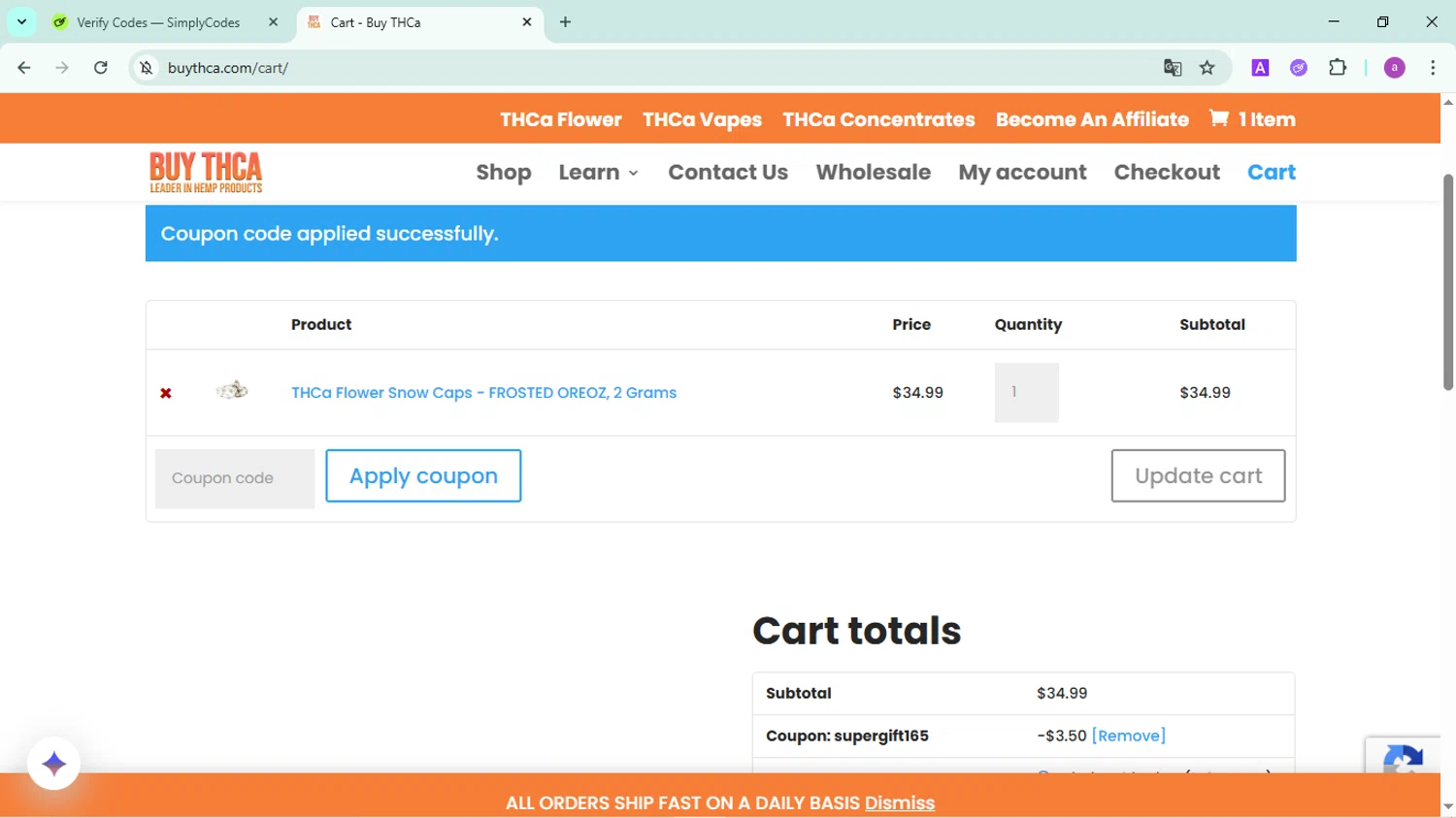Open THCa Concentrates menu item
Viewport: 1456px width, 818px height.
click(x=878, y=119)
